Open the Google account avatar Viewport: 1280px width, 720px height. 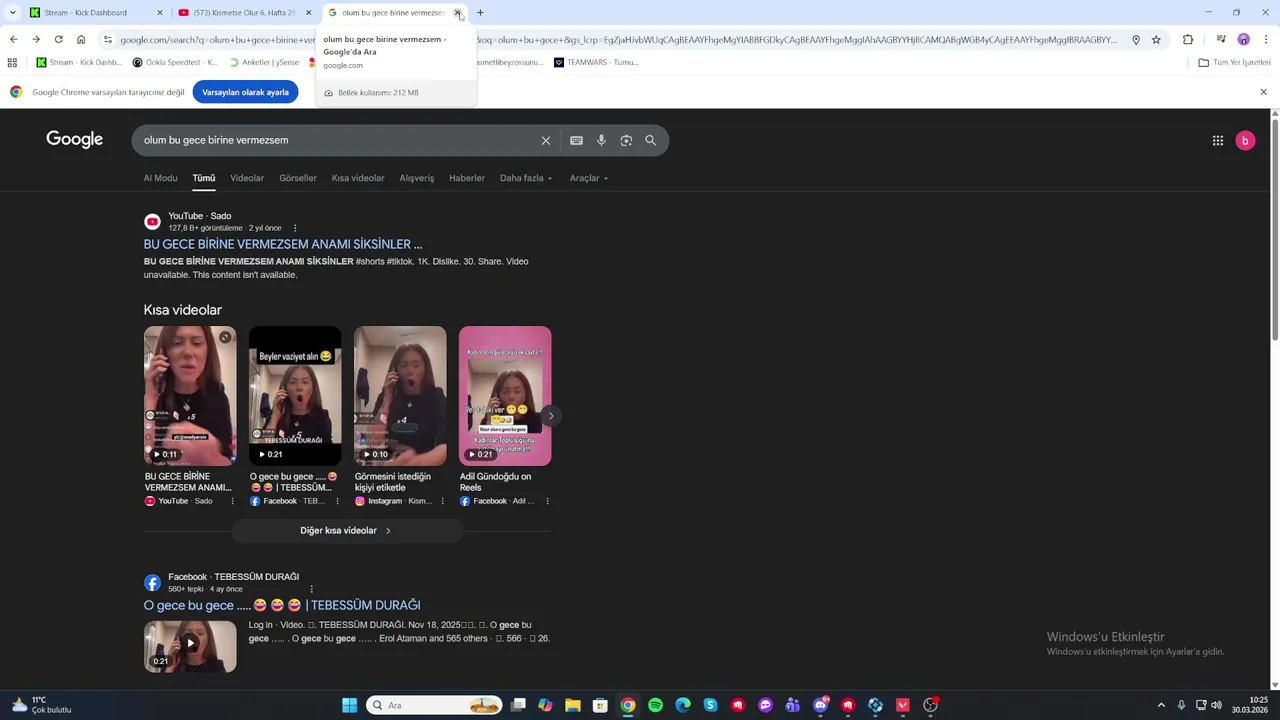click(x=1245, y=141)
